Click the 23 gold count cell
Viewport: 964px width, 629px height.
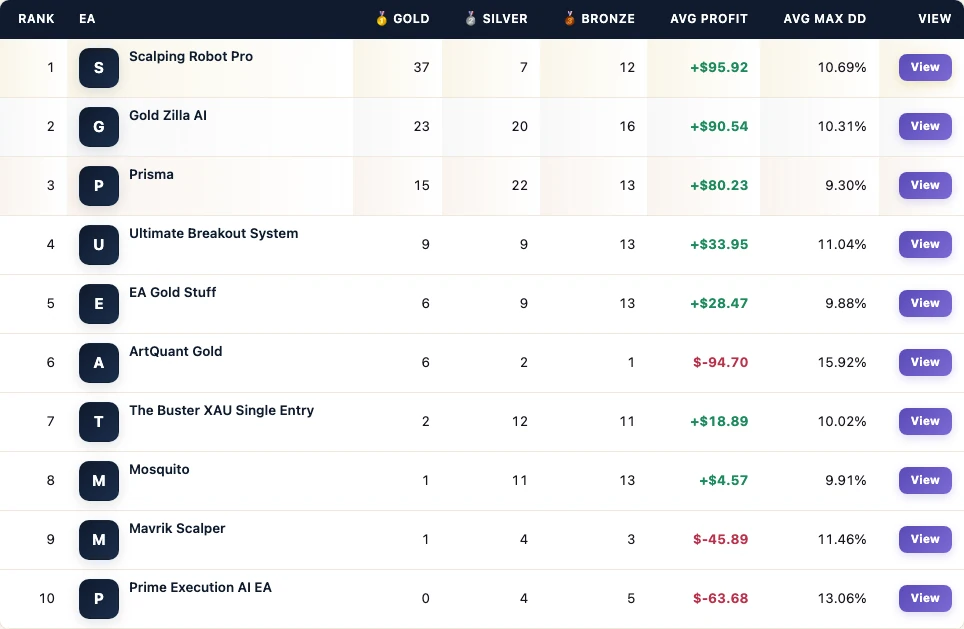tap(421, 127)
